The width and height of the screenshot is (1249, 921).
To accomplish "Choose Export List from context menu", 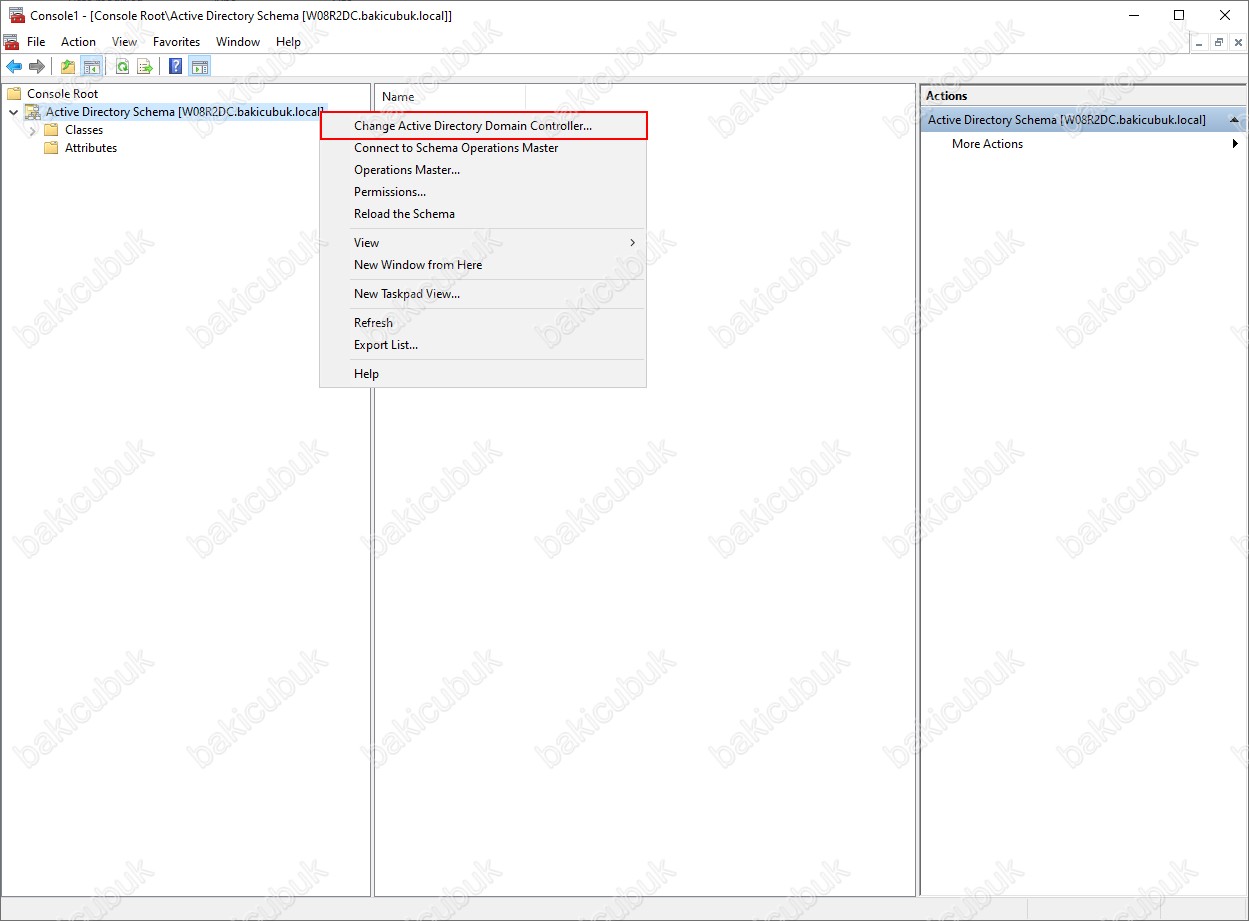I will tap(483, 345).
